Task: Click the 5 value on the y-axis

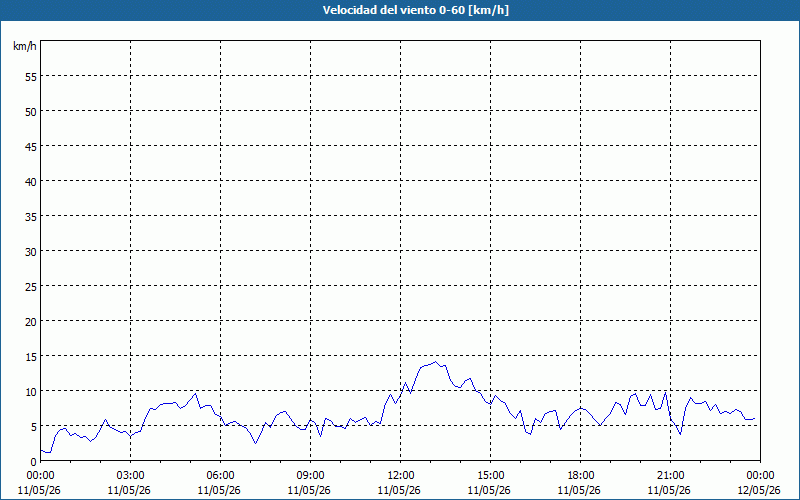Action: tap(34, 427)
